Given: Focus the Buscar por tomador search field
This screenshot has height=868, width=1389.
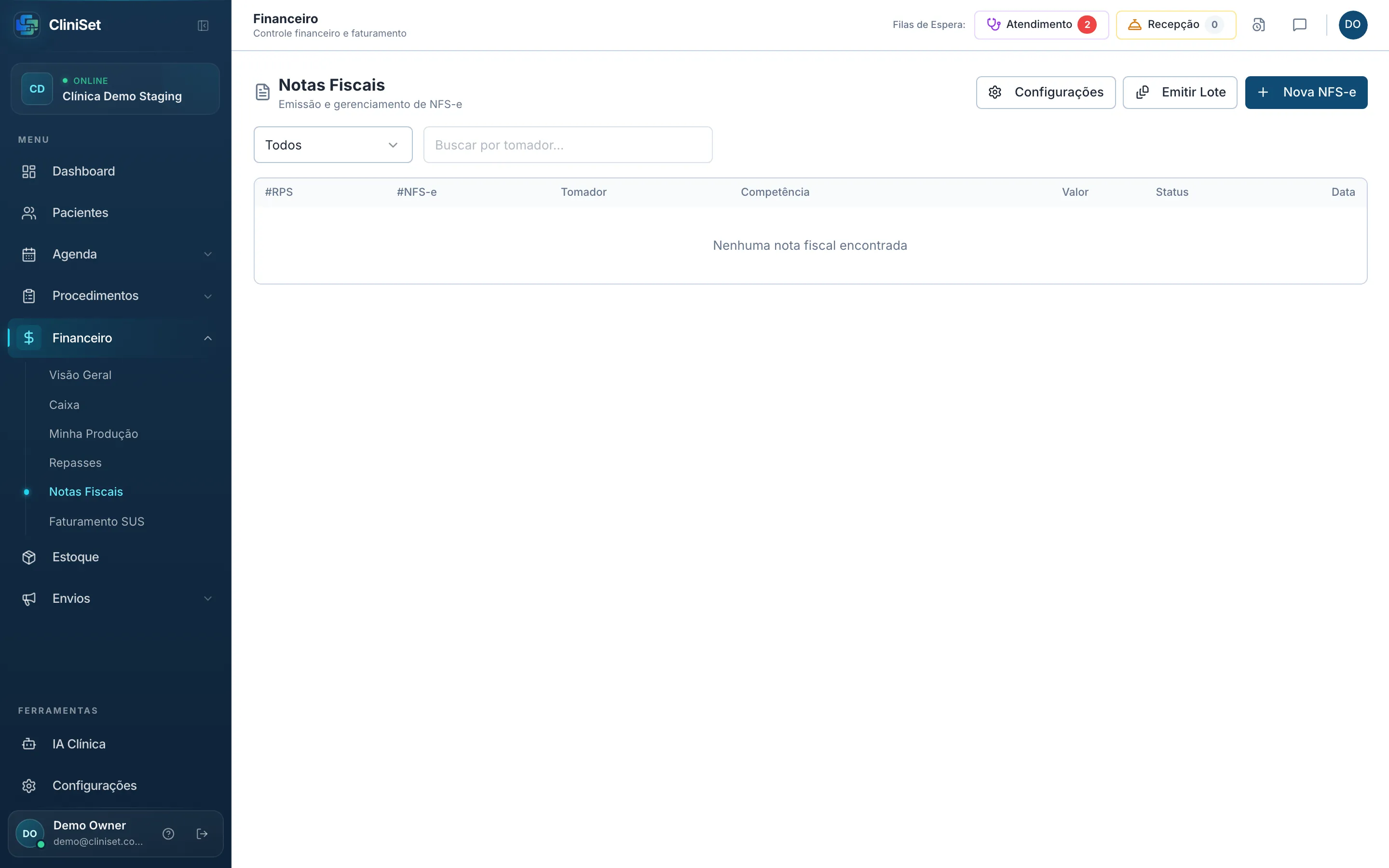Looking at the screenshot, I should pos(568,145).
